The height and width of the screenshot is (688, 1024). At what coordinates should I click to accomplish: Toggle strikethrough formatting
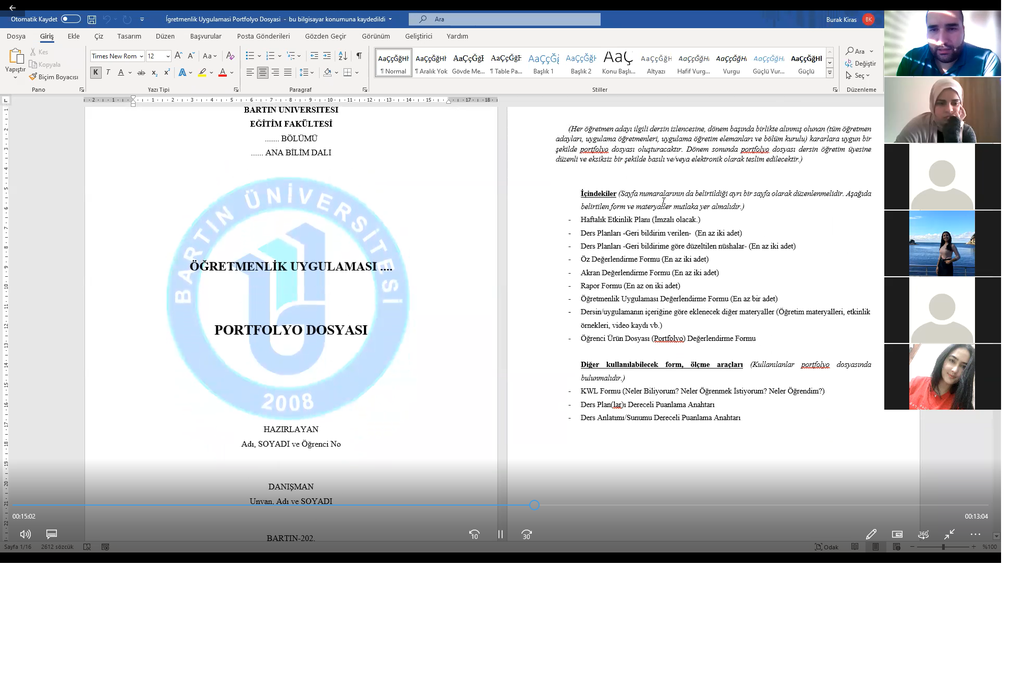click(141, 72)
